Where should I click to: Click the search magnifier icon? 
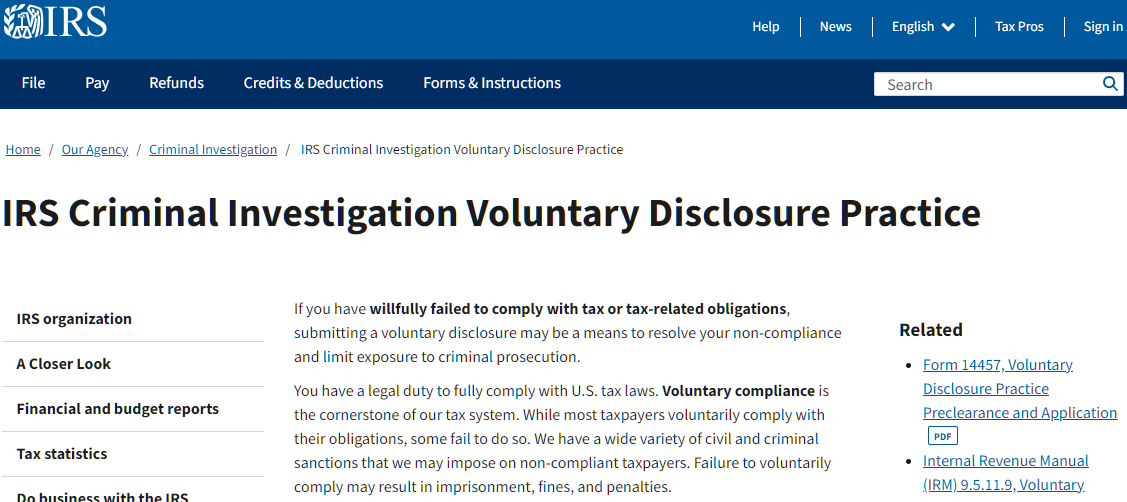[1110, 83]
